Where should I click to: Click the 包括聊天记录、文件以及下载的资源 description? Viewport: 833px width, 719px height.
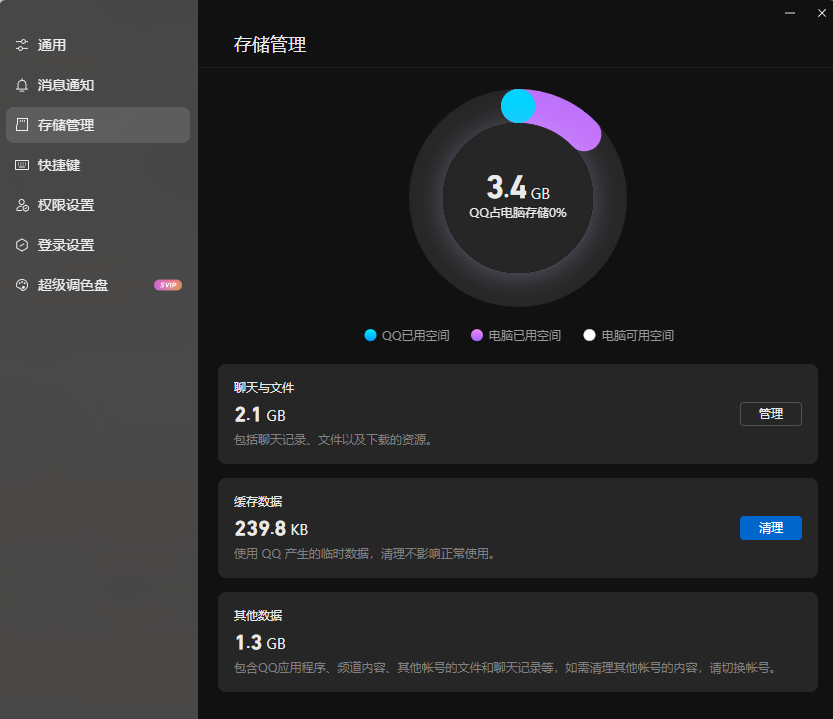333,440
